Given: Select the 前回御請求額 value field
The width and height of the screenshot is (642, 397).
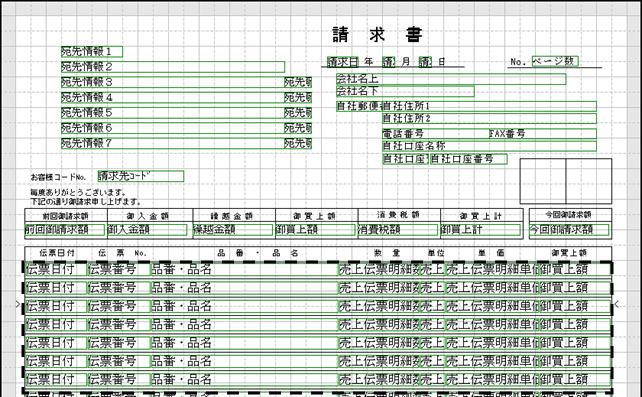Looking at the screenshot, I should coord(65,230).
